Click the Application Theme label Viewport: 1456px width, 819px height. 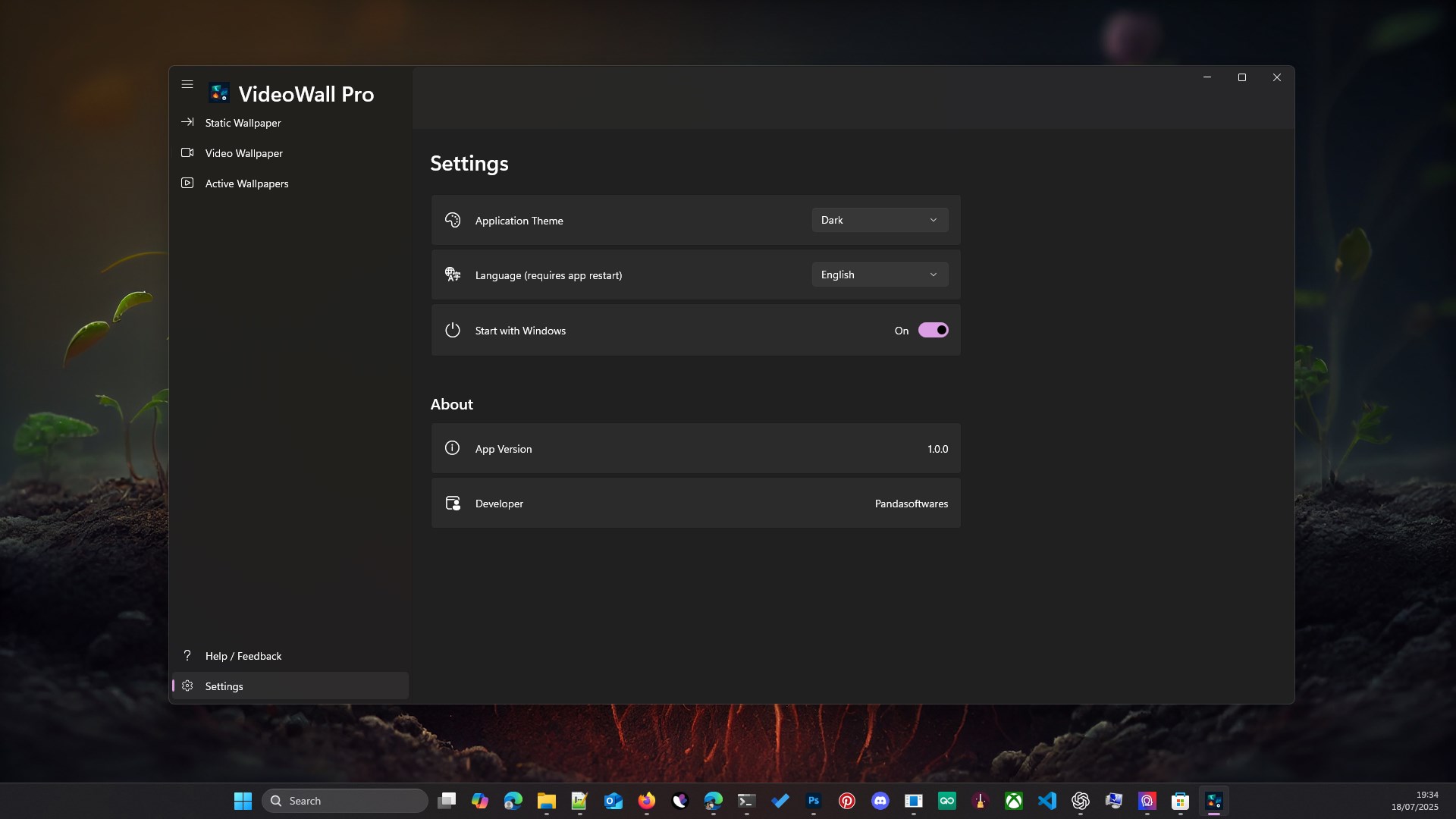(519, 221)
